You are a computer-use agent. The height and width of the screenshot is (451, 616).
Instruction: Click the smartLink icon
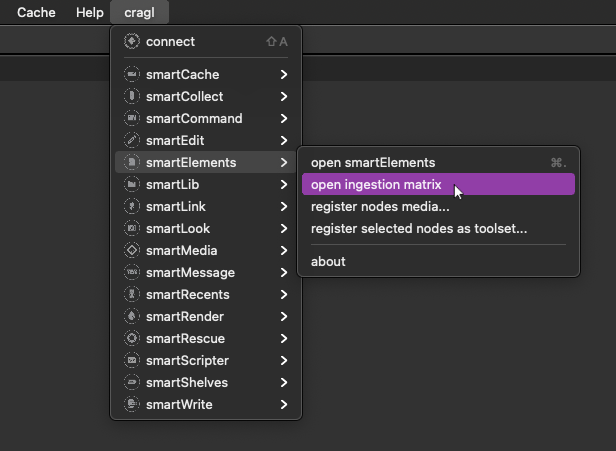[131, 207]
